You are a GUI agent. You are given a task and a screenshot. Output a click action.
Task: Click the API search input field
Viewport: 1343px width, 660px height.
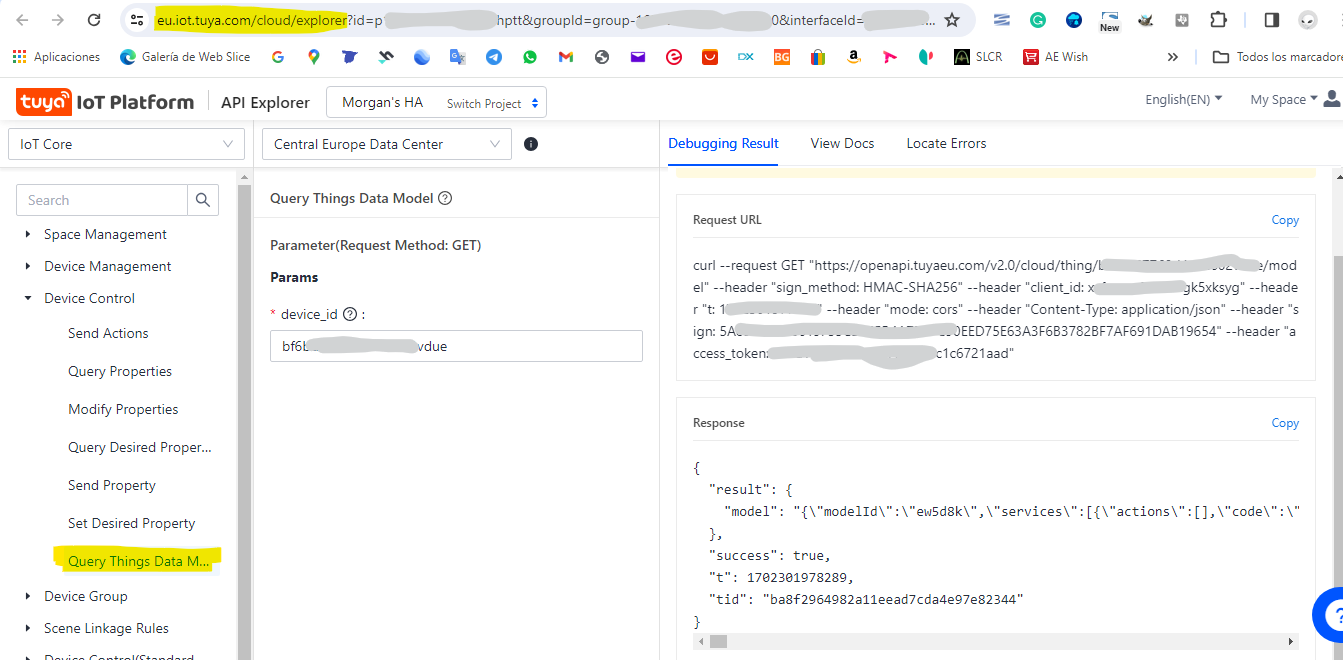pos(102,200)
